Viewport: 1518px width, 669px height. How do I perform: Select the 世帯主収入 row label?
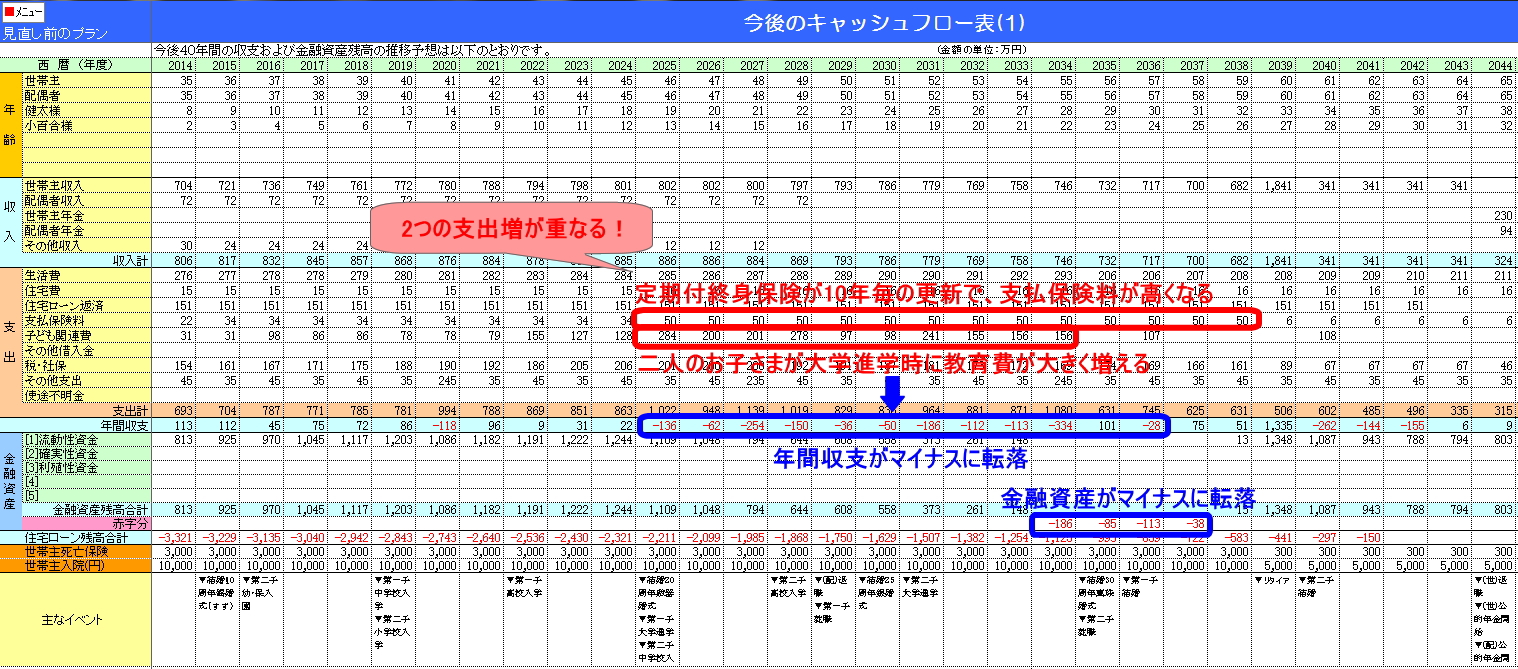[x=55, y=185]
